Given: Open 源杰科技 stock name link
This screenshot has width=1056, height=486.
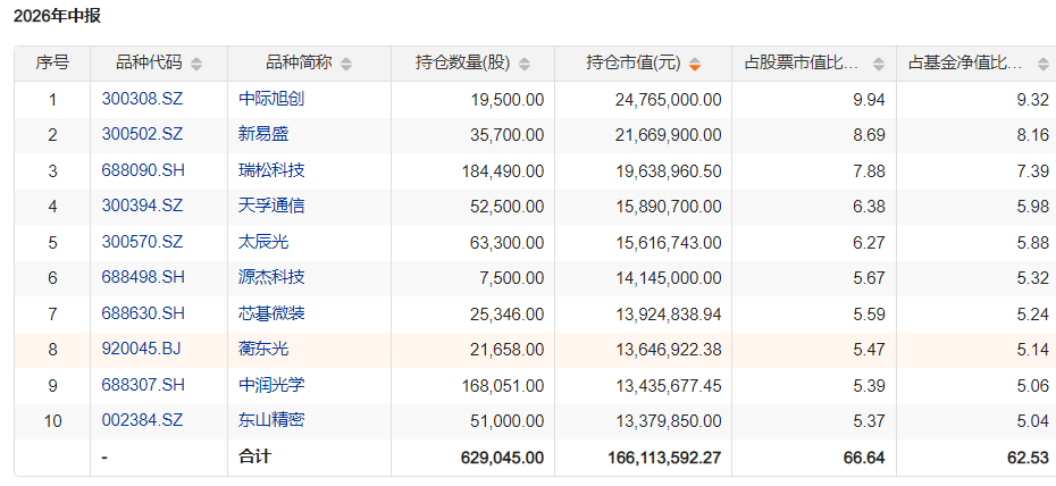Looking at the screenshot, I should coord(271,277).
